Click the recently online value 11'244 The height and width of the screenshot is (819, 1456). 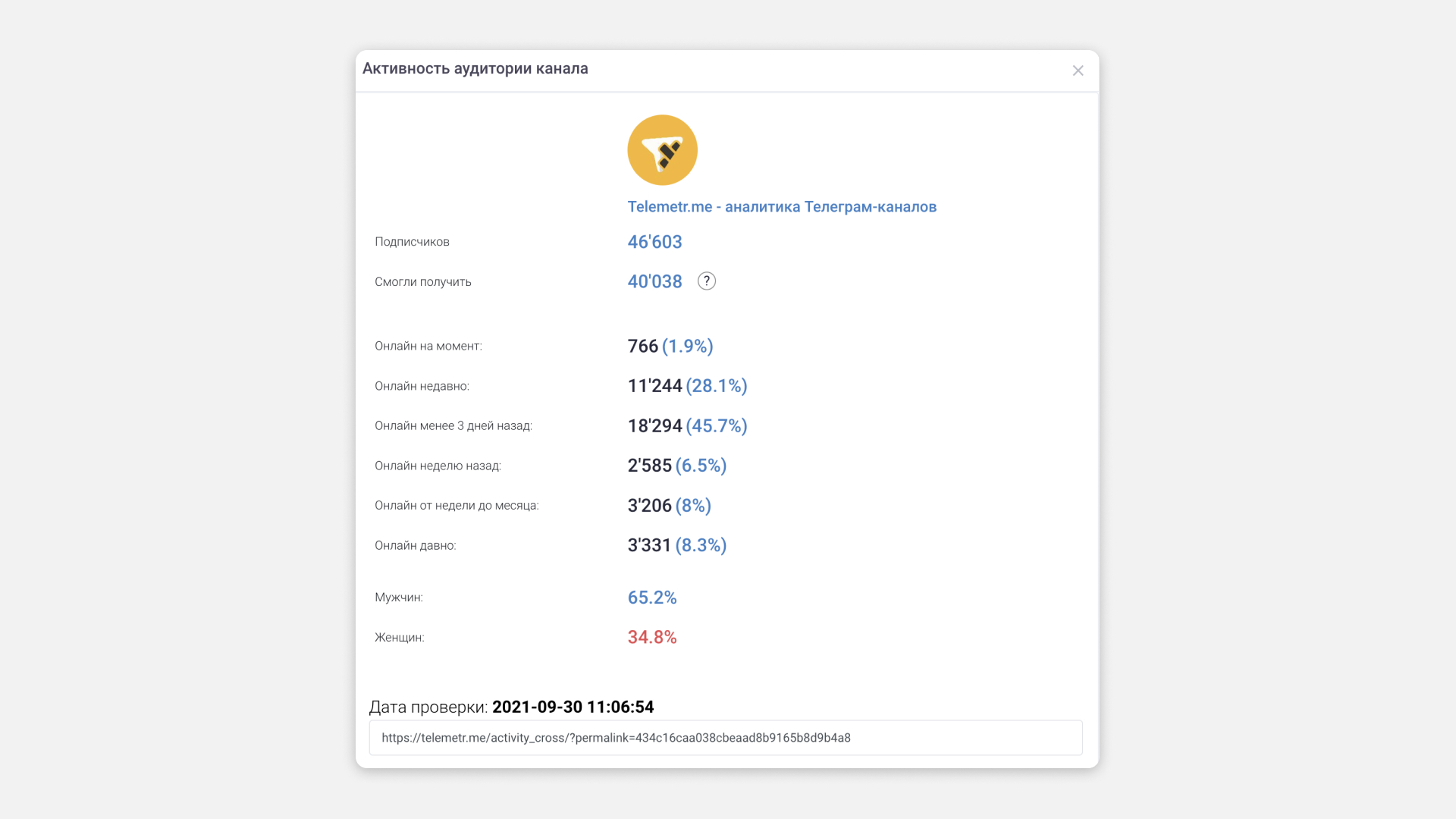[x=654, y=386]
